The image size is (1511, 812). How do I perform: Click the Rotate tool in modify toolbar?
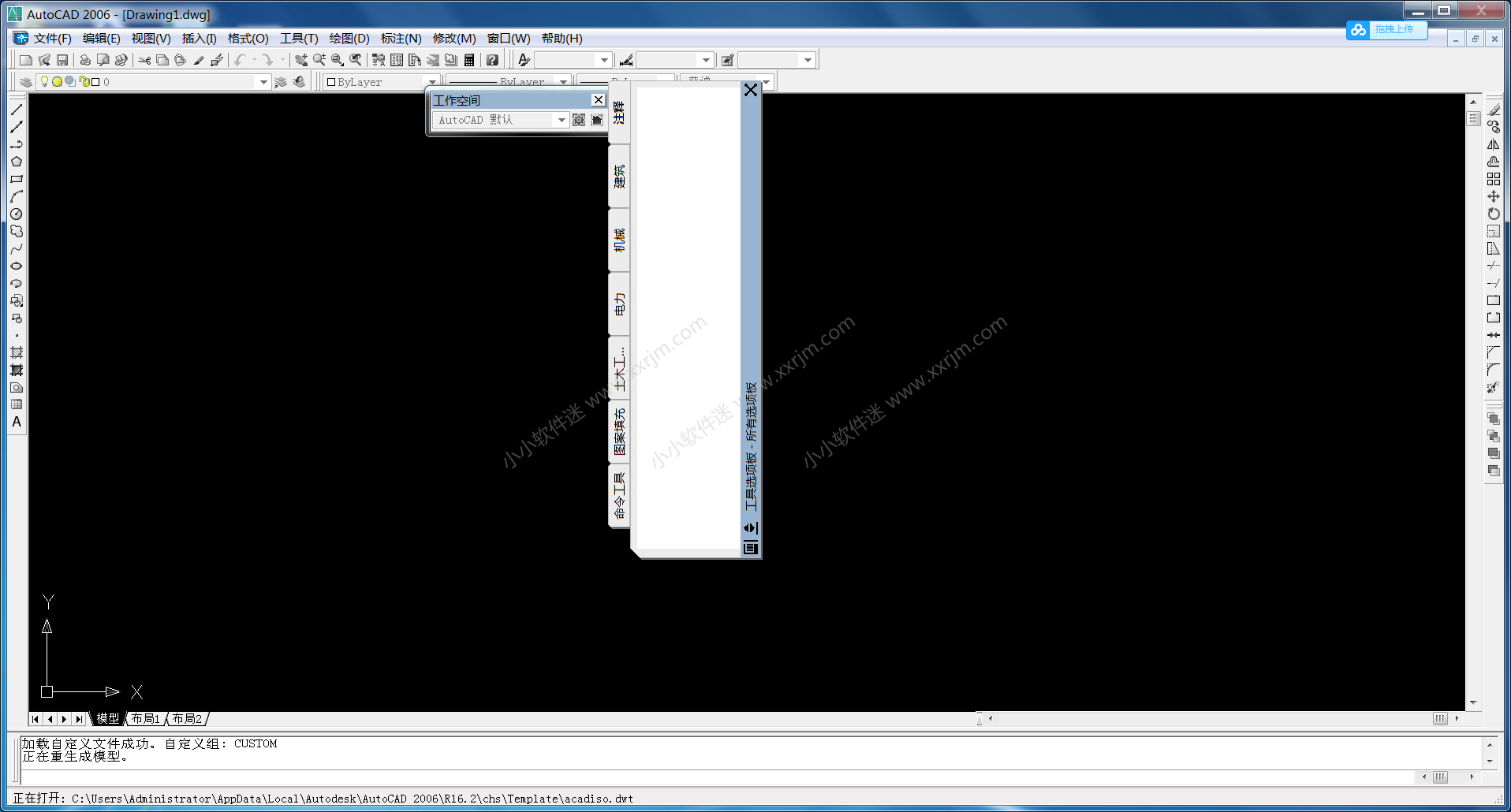[x=1493, y=214]
